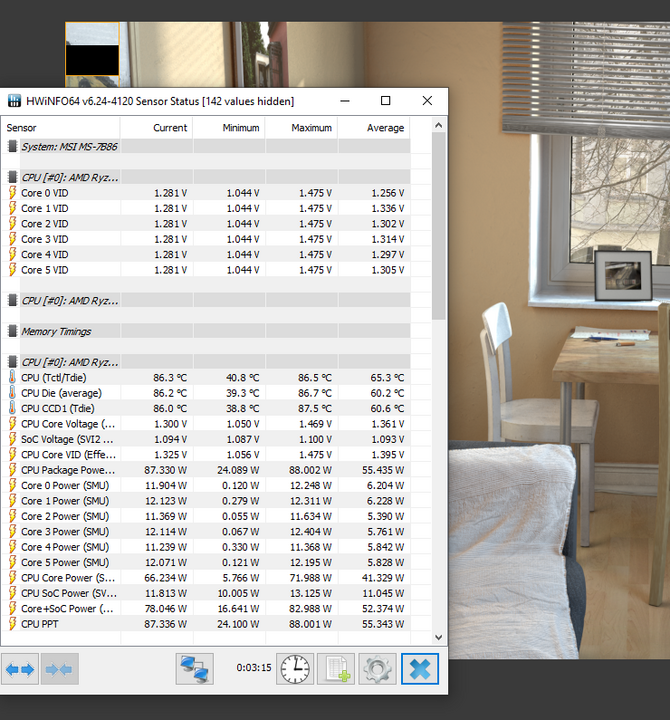Image resolution: width=670 pixels, height=720 pixels.
Task: Click the Minimum column header
Action: (229, 128)
